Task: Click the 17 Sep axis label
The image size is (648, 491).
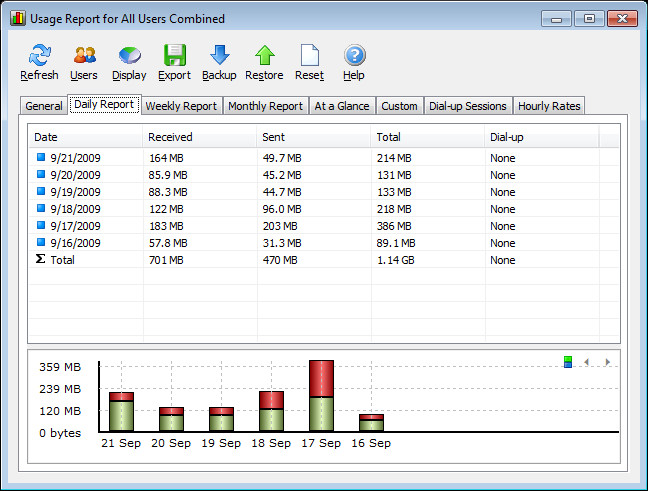Action: click(x=321, y=443)
